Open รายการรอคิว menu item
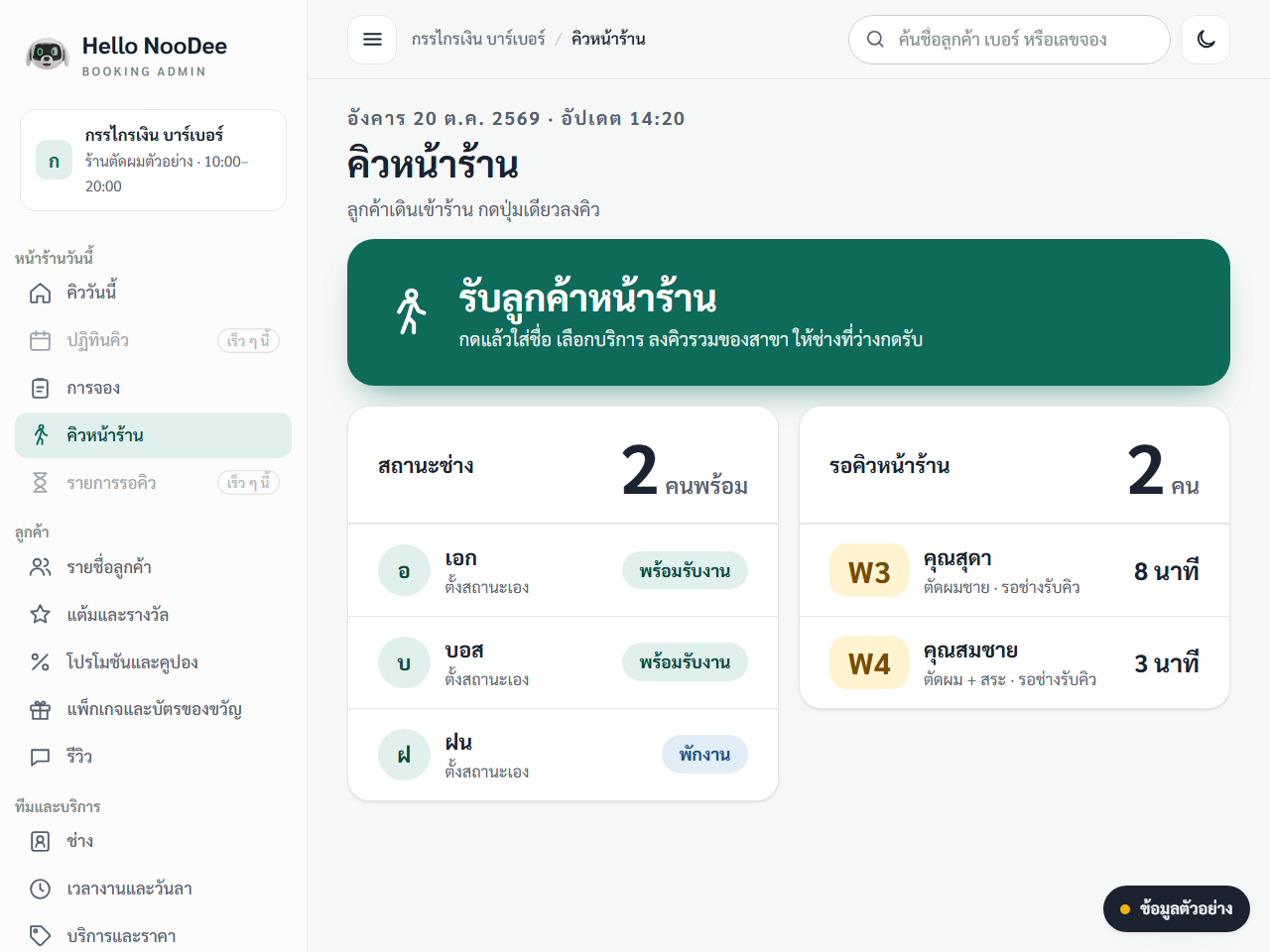 [153, 483]
